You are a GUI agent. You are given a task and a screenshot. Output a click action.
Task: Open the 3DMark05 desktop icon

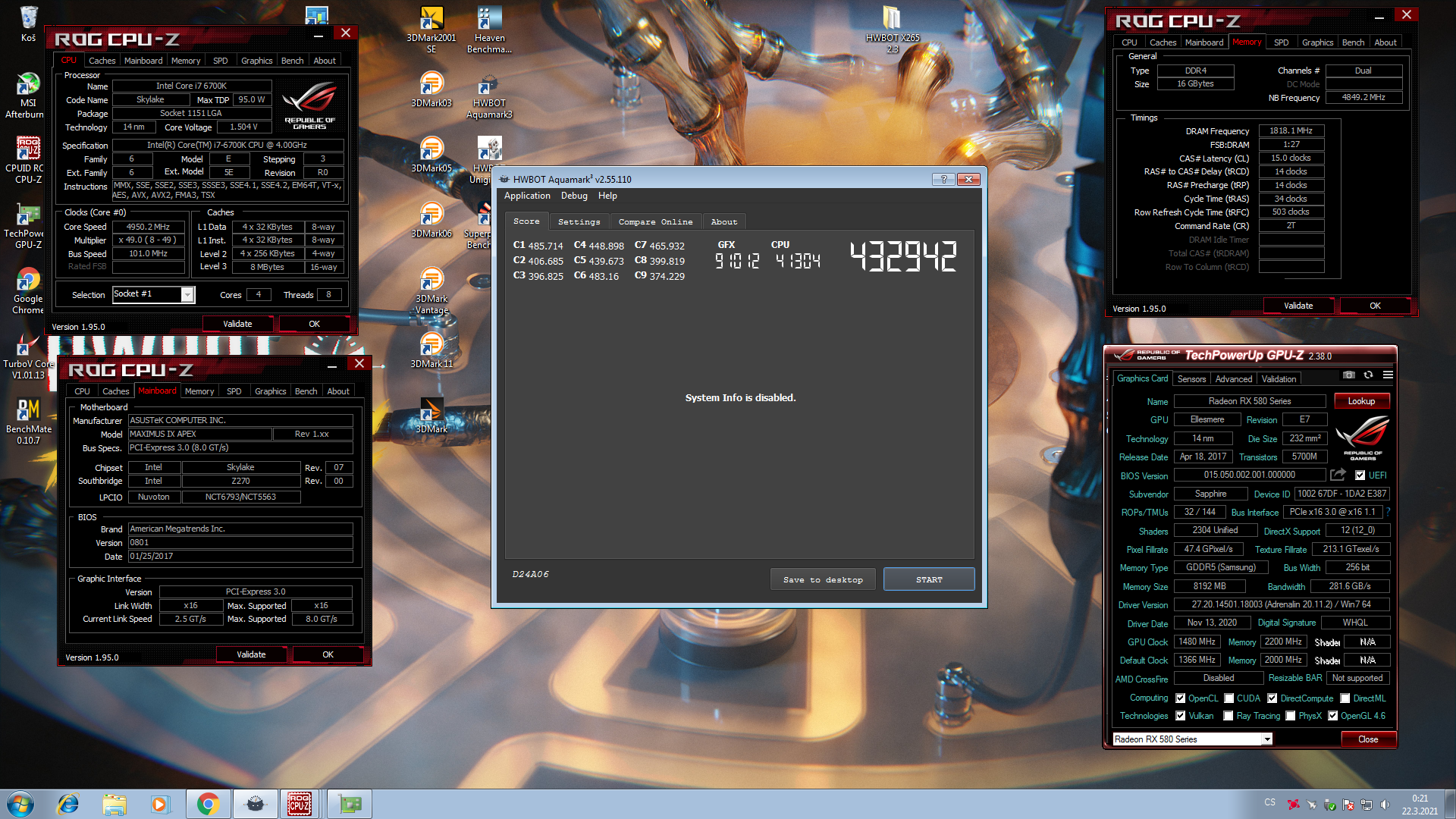431,154
